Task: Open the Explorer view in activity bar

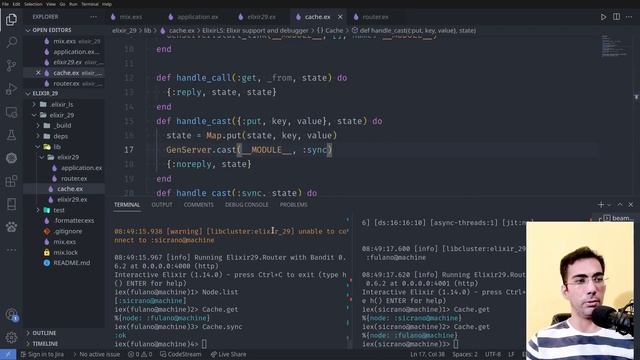Action: click(11, 19)
